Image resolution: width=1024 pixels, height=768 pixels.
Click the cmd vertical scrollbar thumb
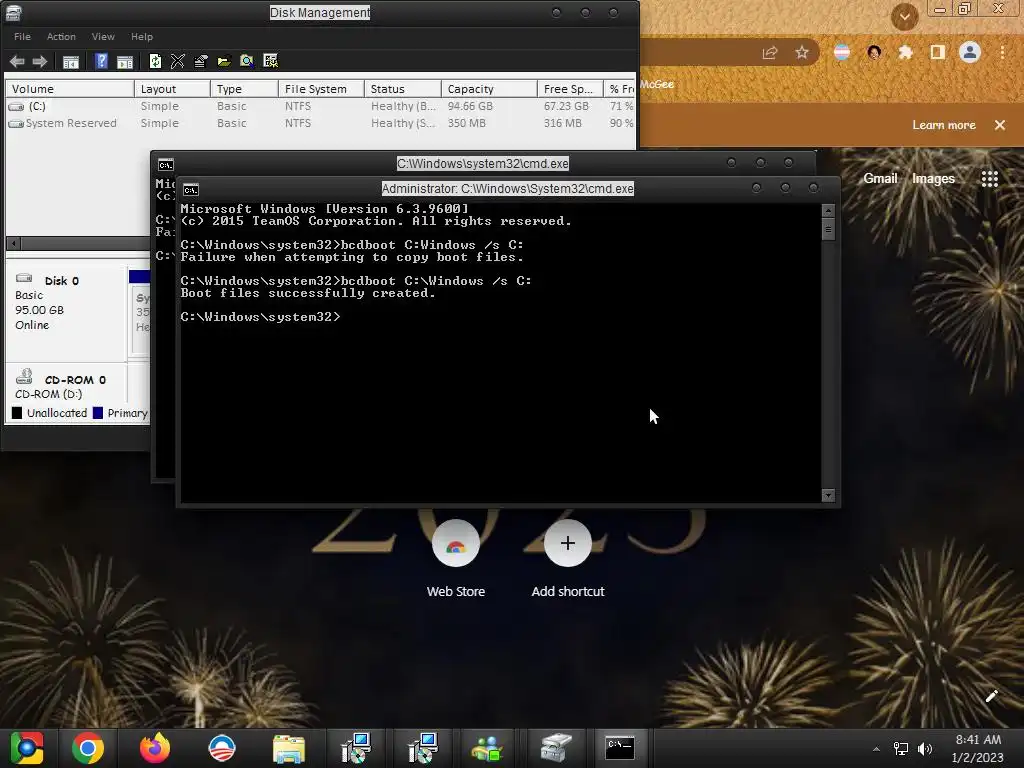[x=828, y=229]
